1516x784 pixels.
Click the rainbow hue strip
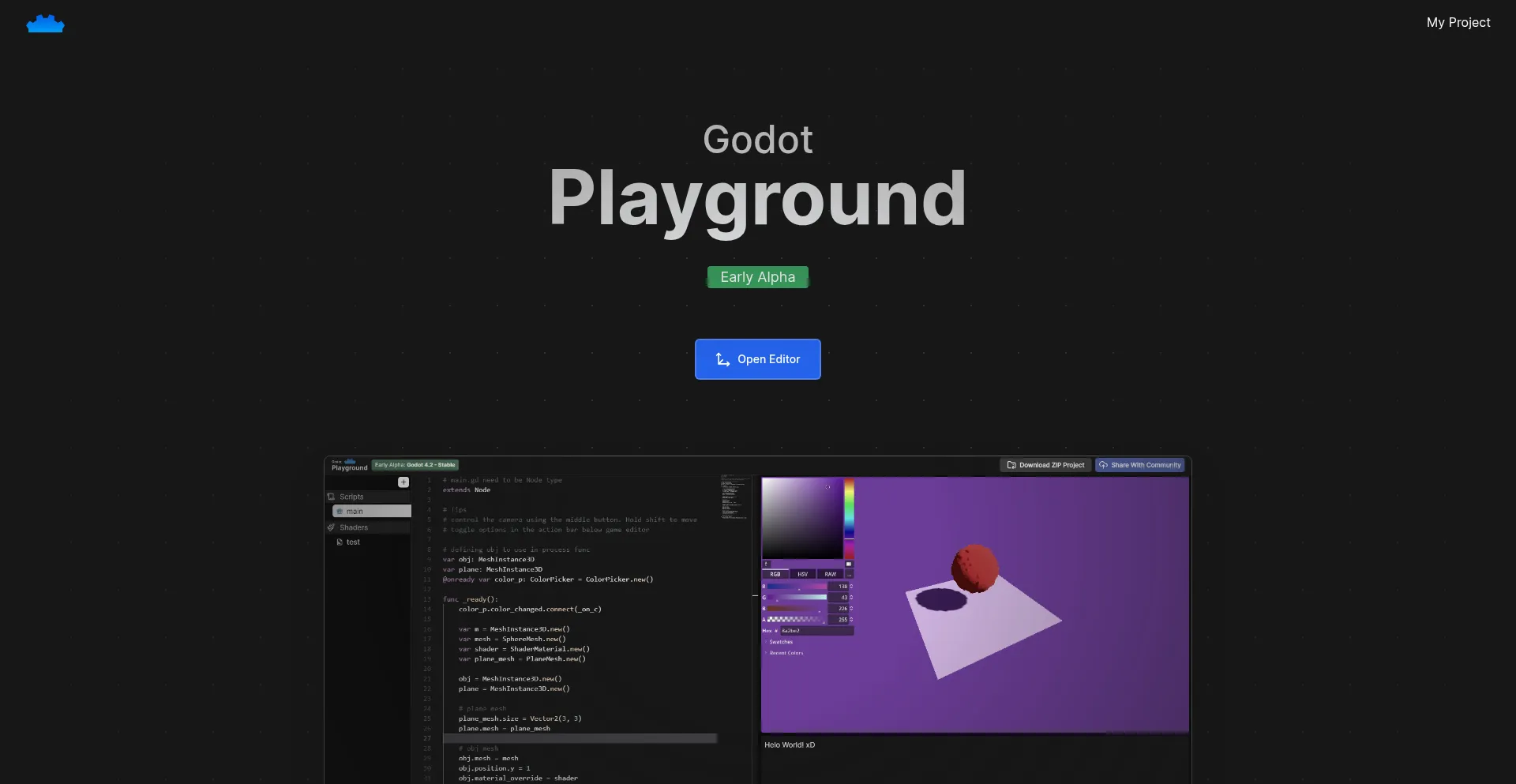(850, 518)
